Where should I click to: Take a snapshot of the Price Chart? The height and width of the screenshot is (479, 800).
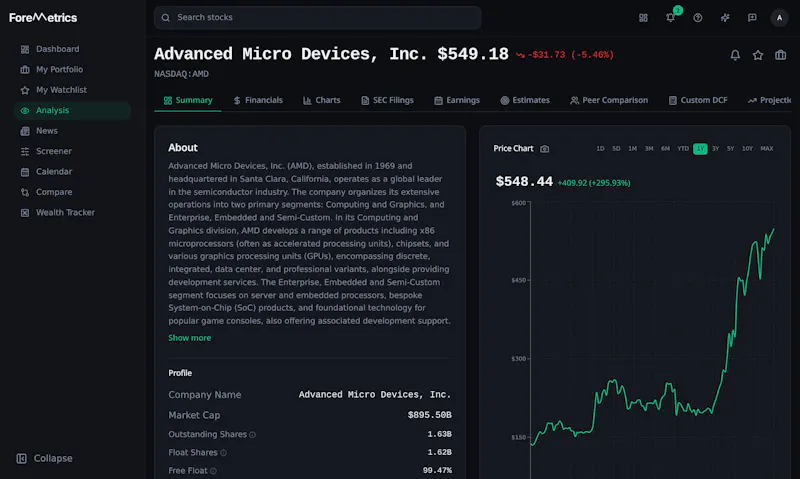(x=544, y=149)
